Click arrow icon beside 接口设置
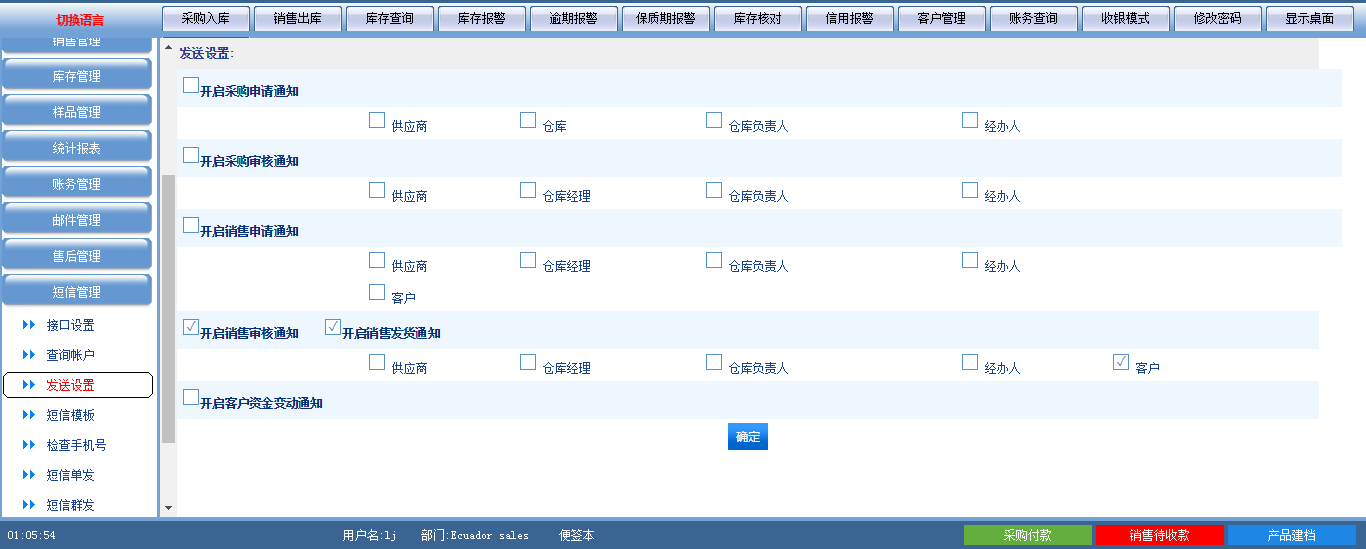The height and width of the screenshot is (549, 1366). click(x=28, y=325)
